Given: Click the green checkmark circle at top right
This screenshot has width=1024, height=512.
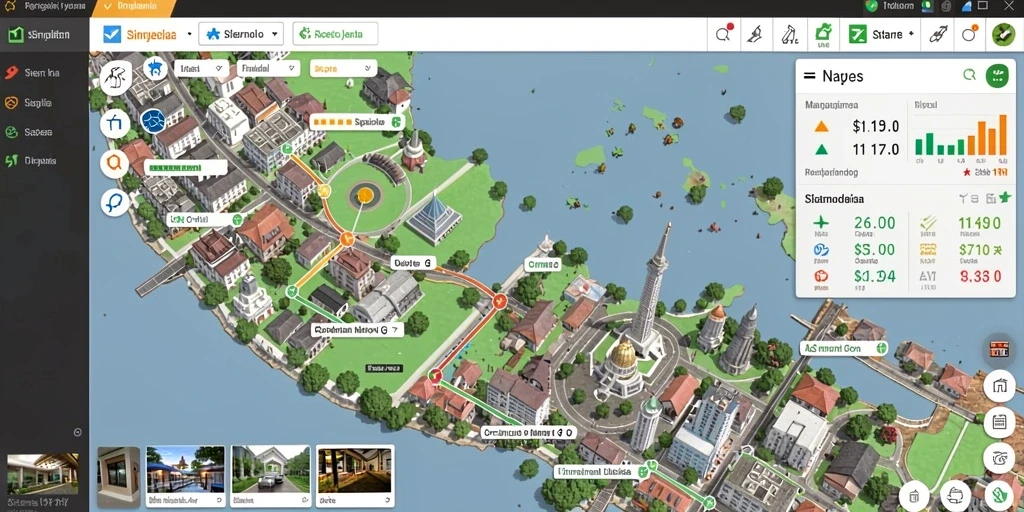Looking at the screenshot, I should click(x=1003, y=34).
